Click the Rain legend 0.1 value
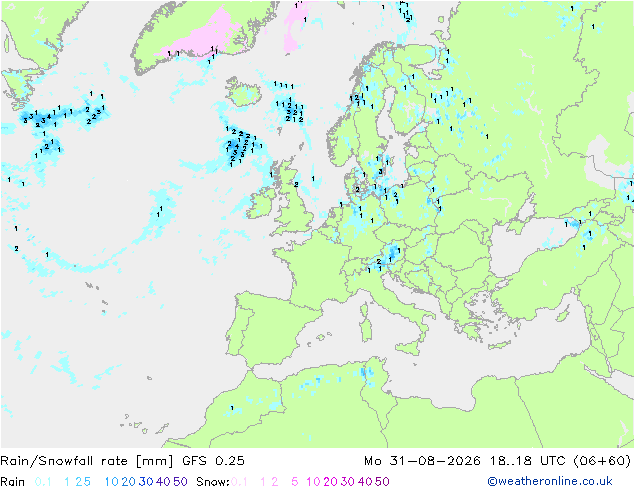This screenshot has width=634, height=490. (43, 482)
